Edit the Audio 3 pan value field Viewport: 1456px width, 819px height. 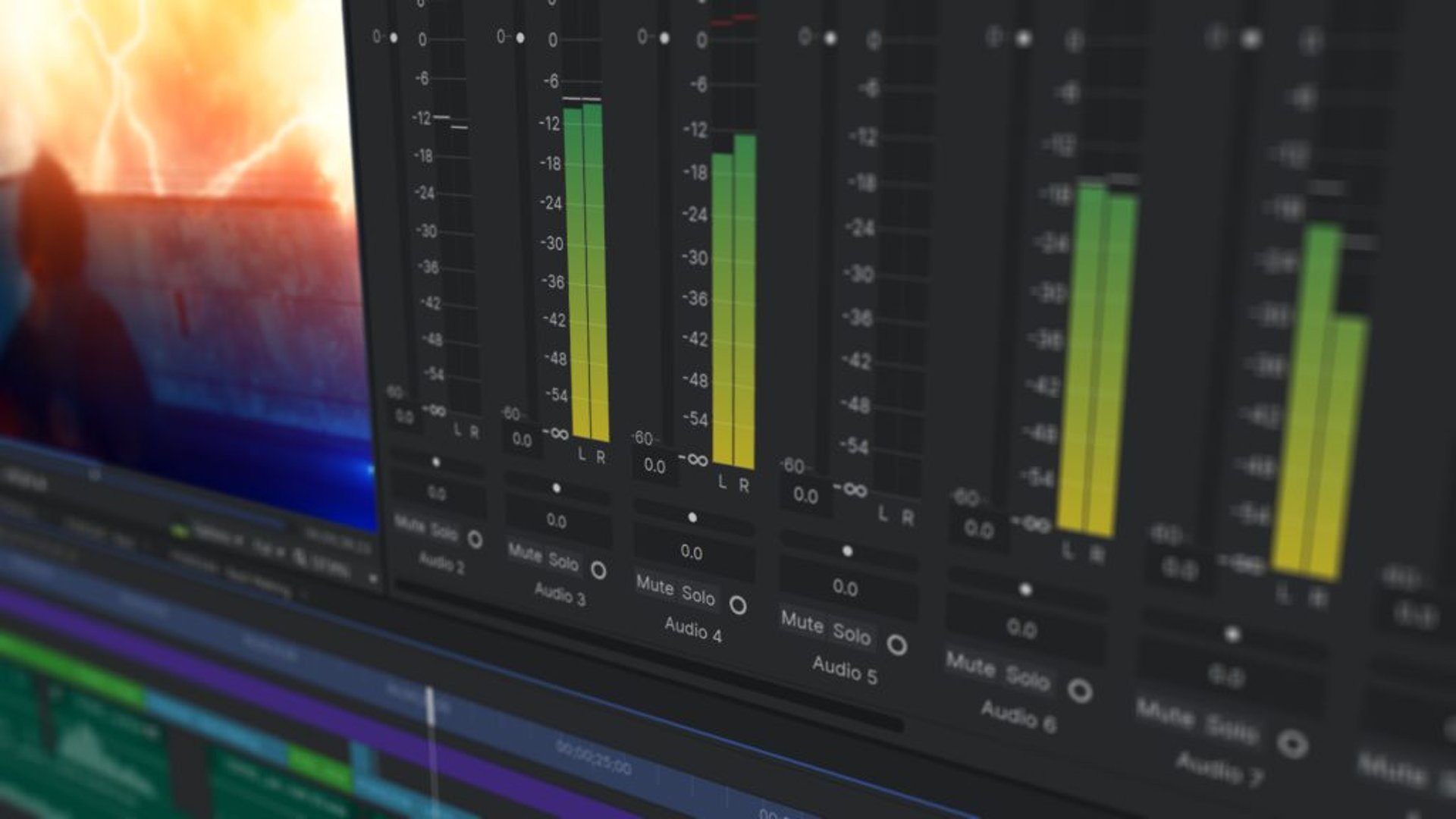pyautogui.click(x=557, y=522)
